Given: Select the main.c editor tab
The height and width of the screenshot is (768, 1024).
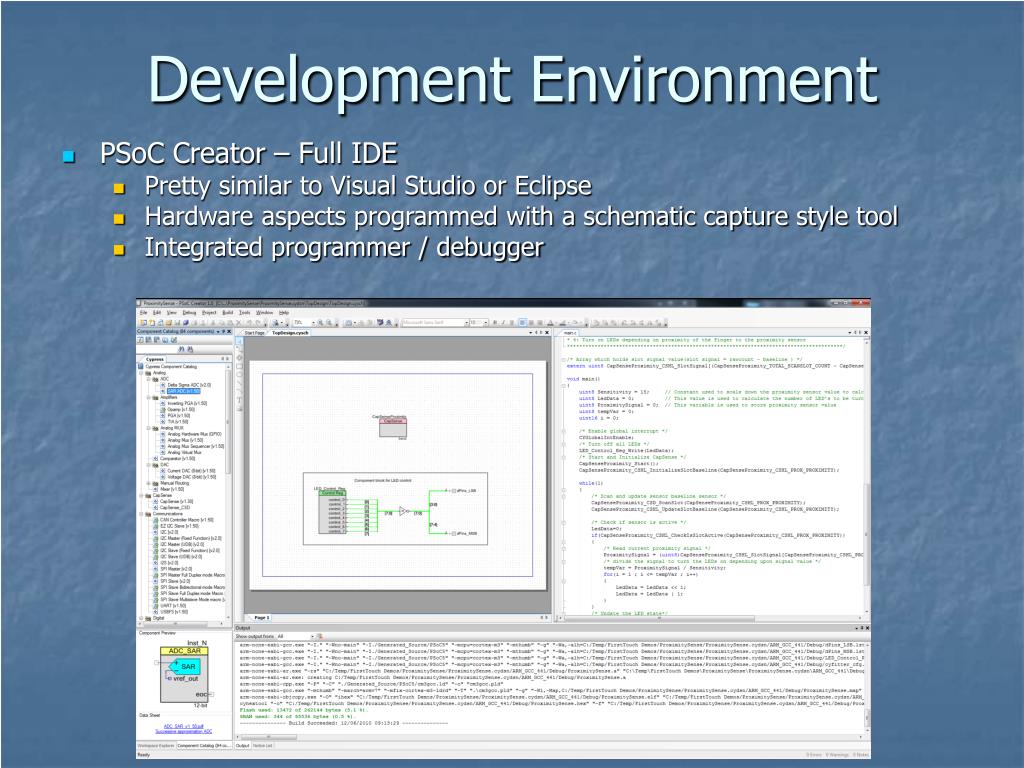Looking at the screenshot, I should [x=569, y=332].
